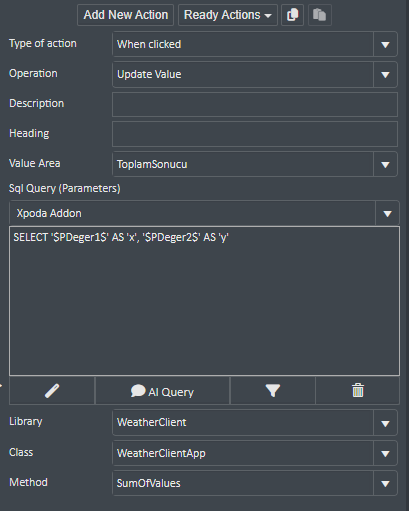Click the funnel filter icon
This screenshot has width=409, height=511.
pos(273,391)
